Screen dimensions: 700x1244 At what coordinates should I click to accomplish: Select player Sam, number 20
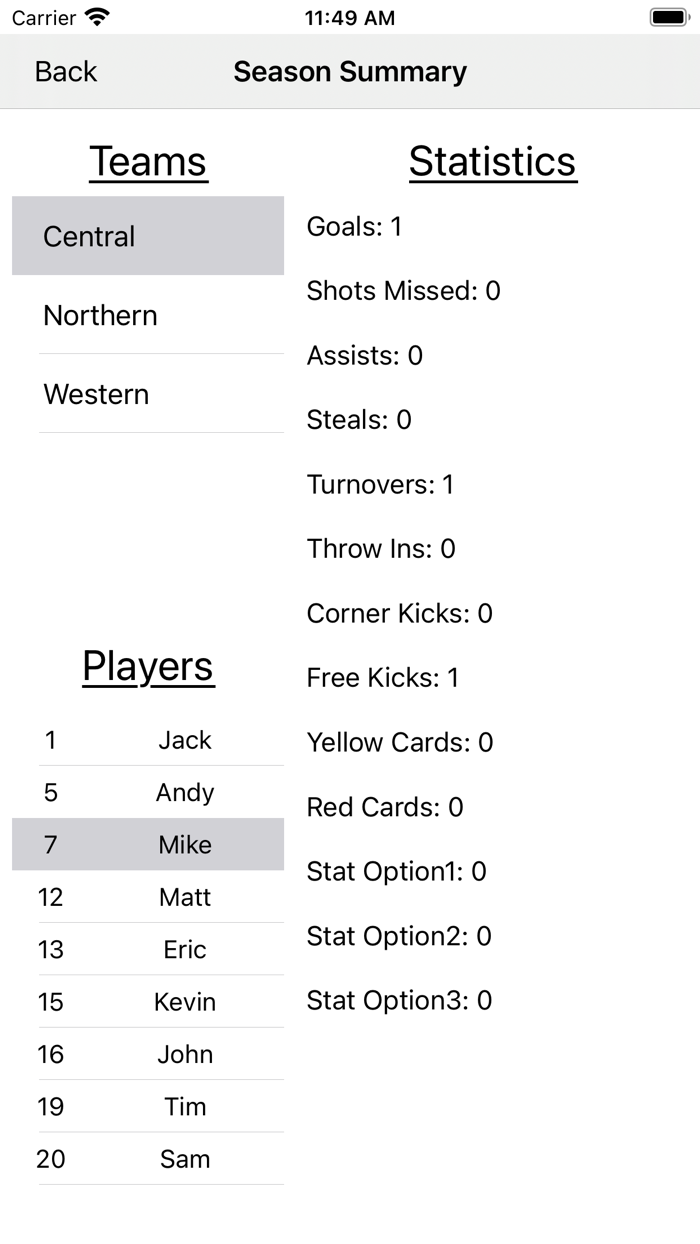tap(148, 1158)
